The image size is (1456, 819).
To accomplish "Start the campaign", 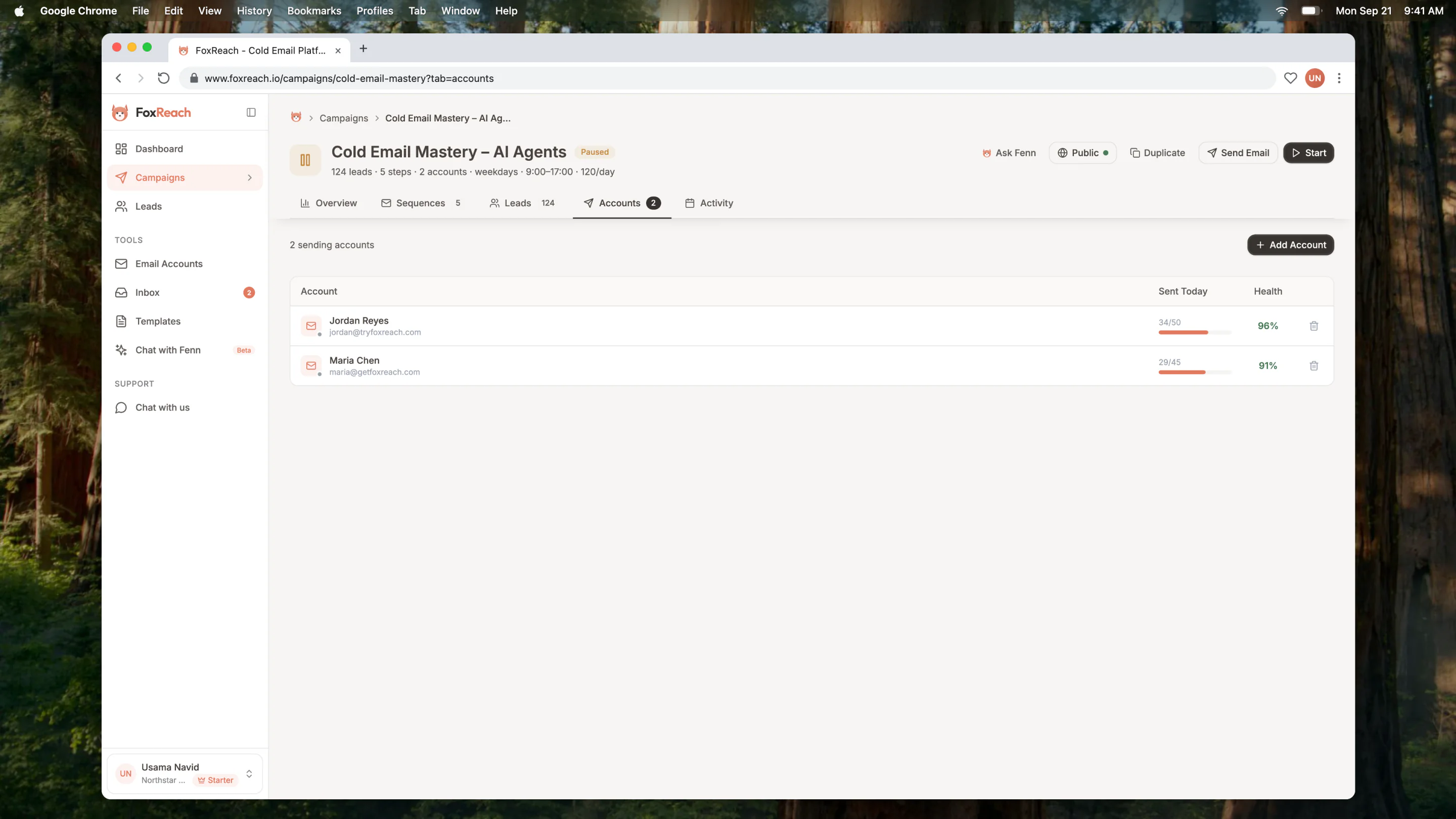I will coord(1308,153).
